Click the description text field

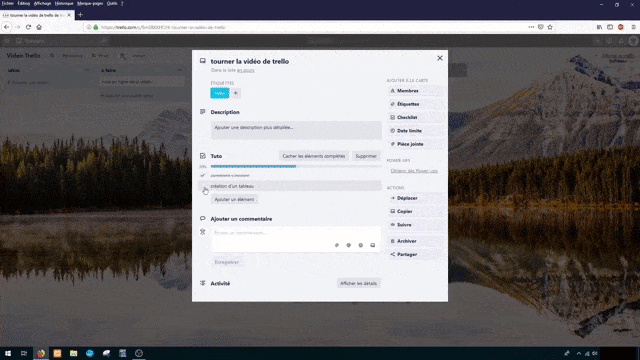pos(296,130)
